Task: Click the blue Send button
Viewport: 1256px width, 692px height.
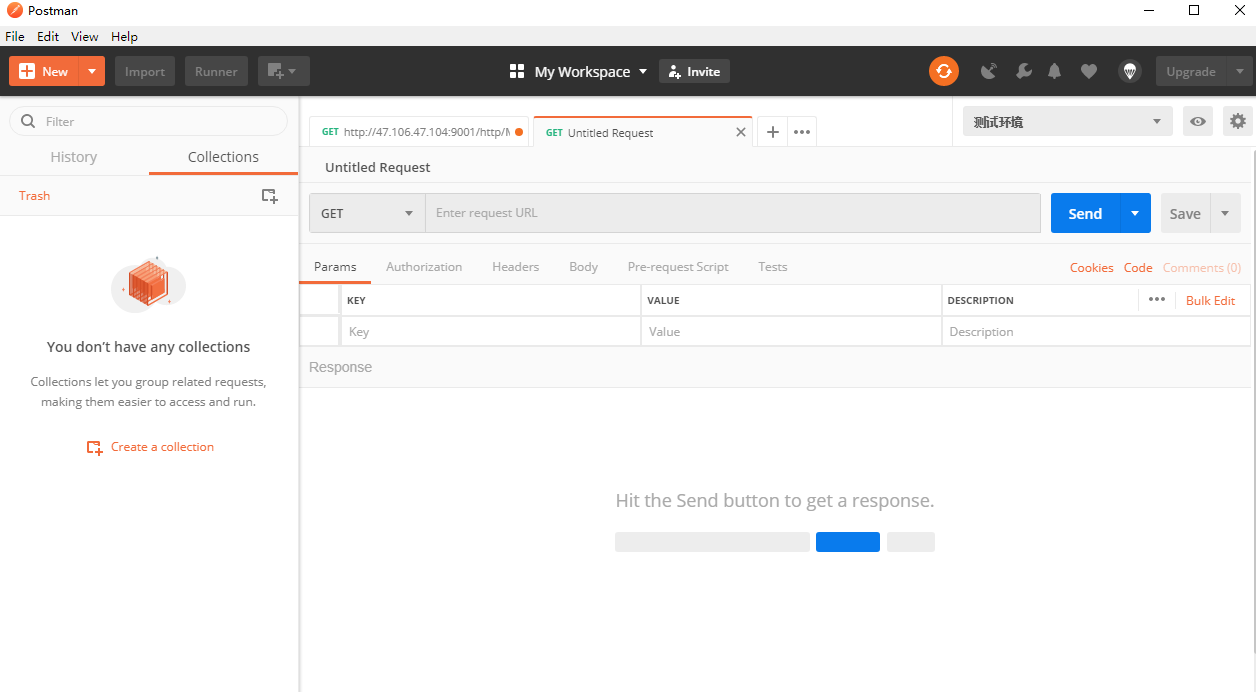Action: [1085, 213]
